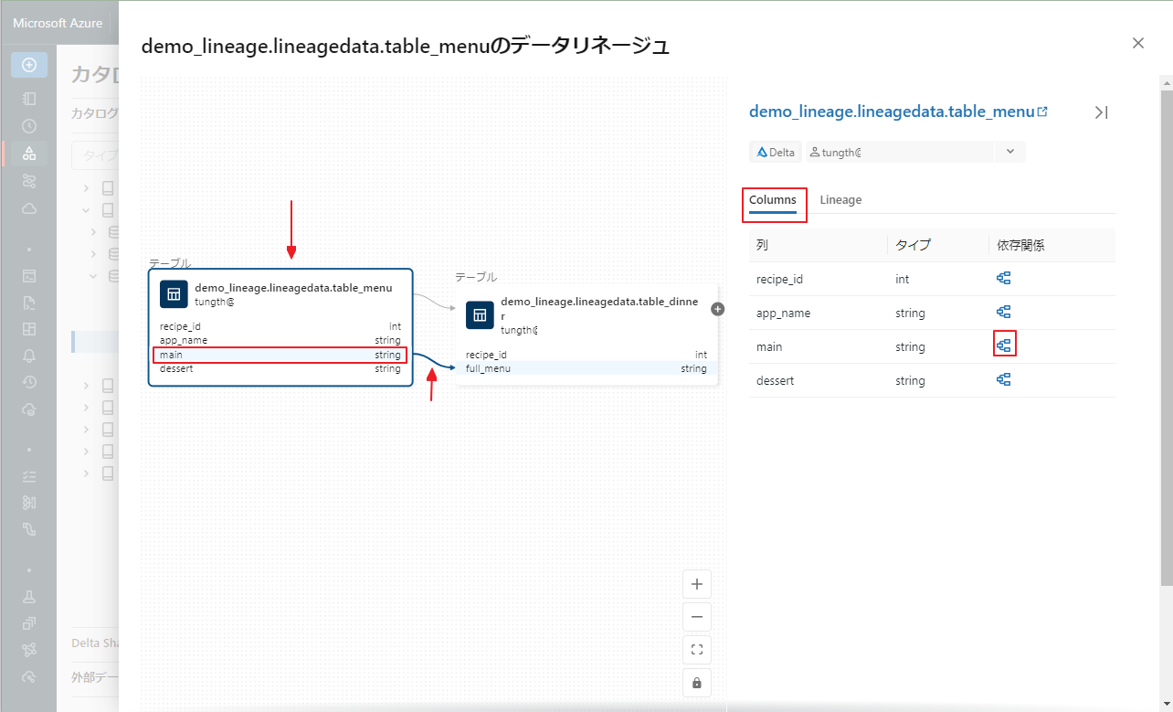Click the Delta format badge

point(776,152)
